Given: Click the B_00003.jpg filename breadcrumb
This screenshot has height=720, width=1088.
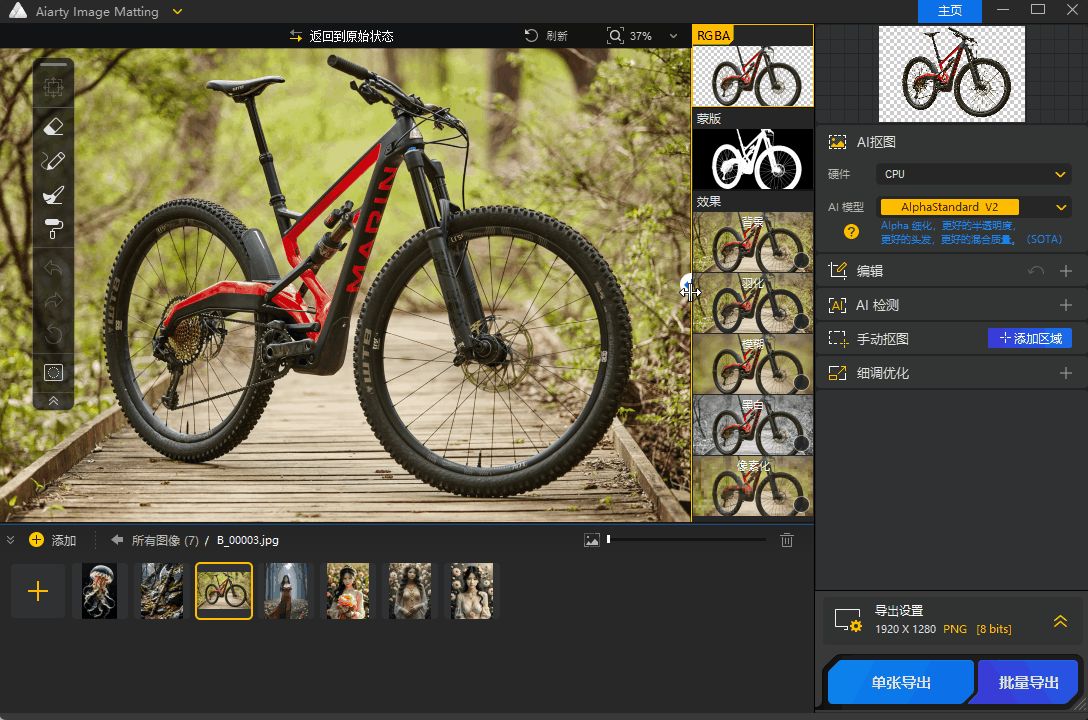Looking at the screenshot, I should (x=248, y=540).
